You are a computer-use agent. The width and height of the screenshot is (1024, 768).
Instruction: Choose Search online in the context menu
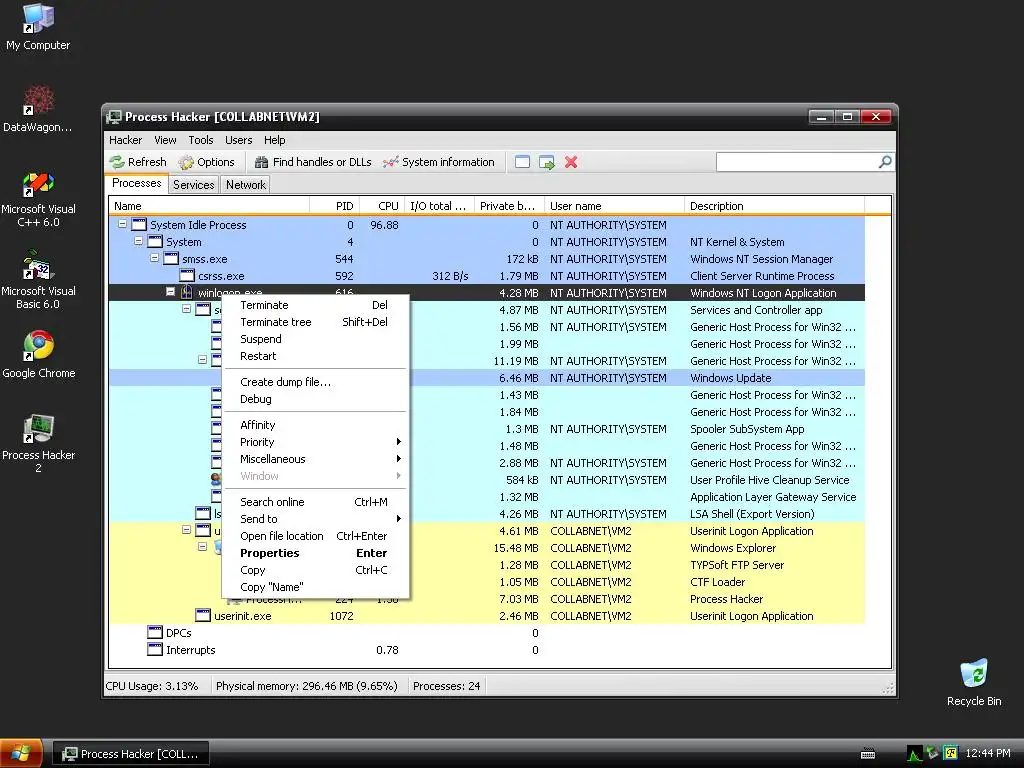point(315,502)
